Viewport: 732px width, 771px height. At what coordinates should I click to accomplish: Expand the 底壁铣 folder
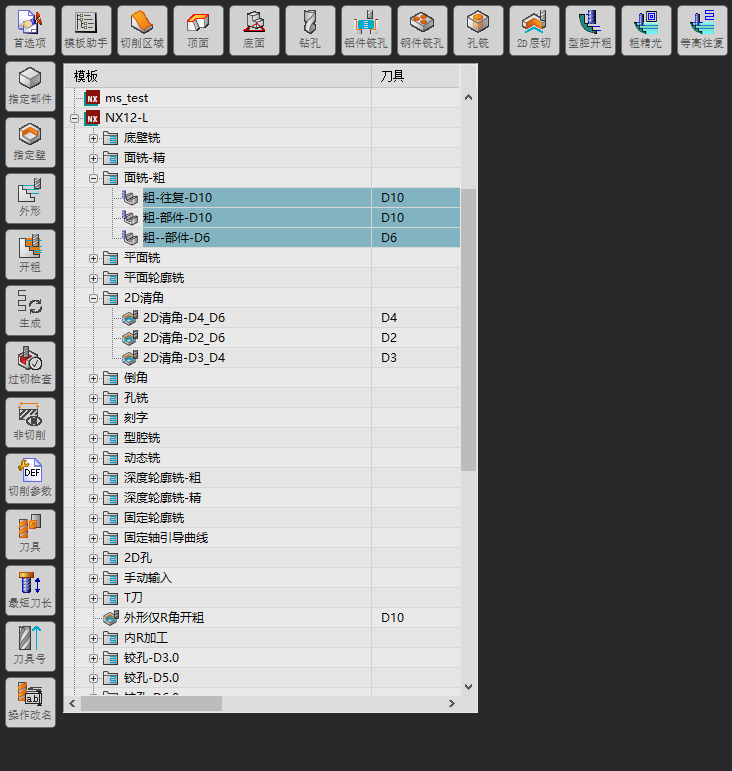tap(93, 139)
